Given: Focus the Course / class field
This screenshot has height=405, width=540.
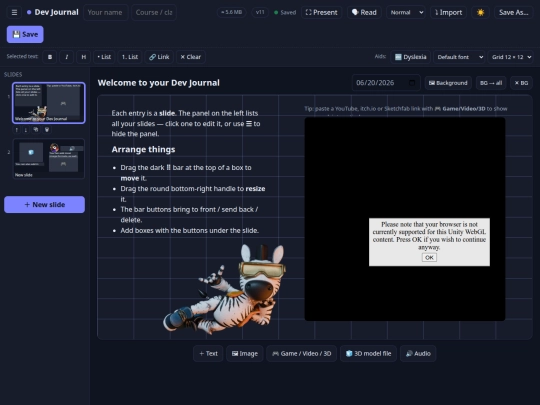Looking at the screenshot, I should [x=154, y=12].
